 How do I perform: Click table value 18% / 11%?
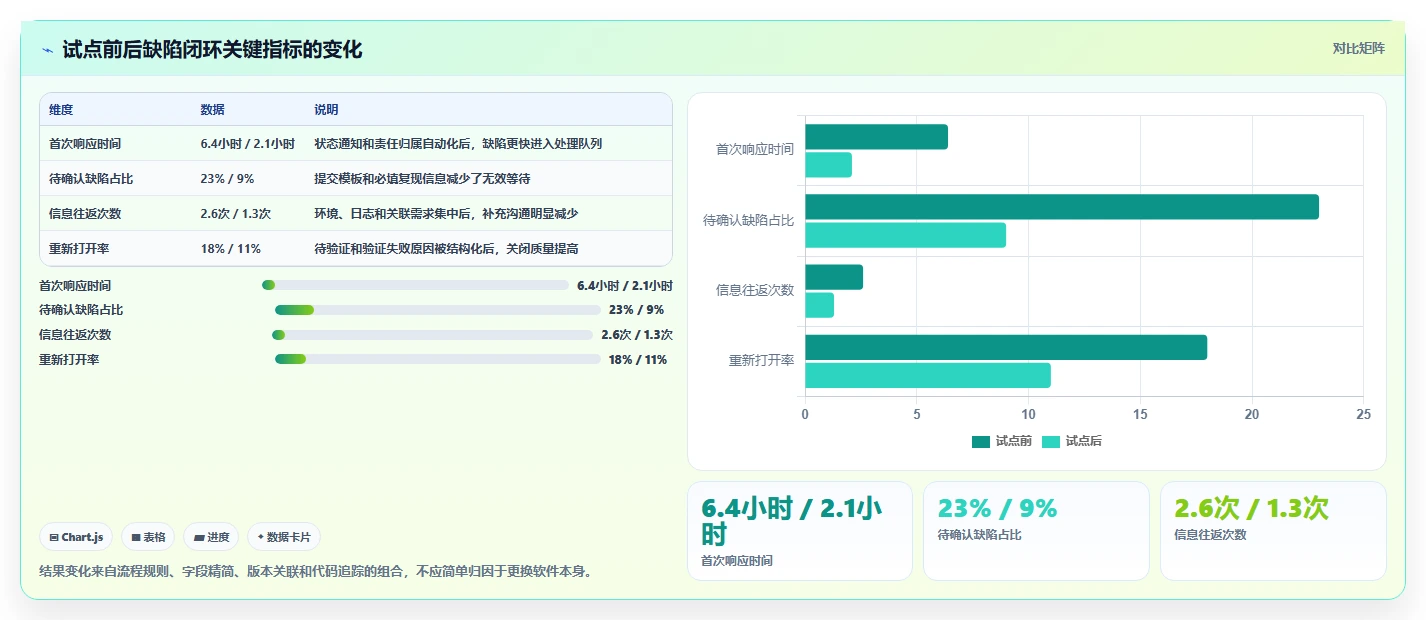[x=231, y=249]
